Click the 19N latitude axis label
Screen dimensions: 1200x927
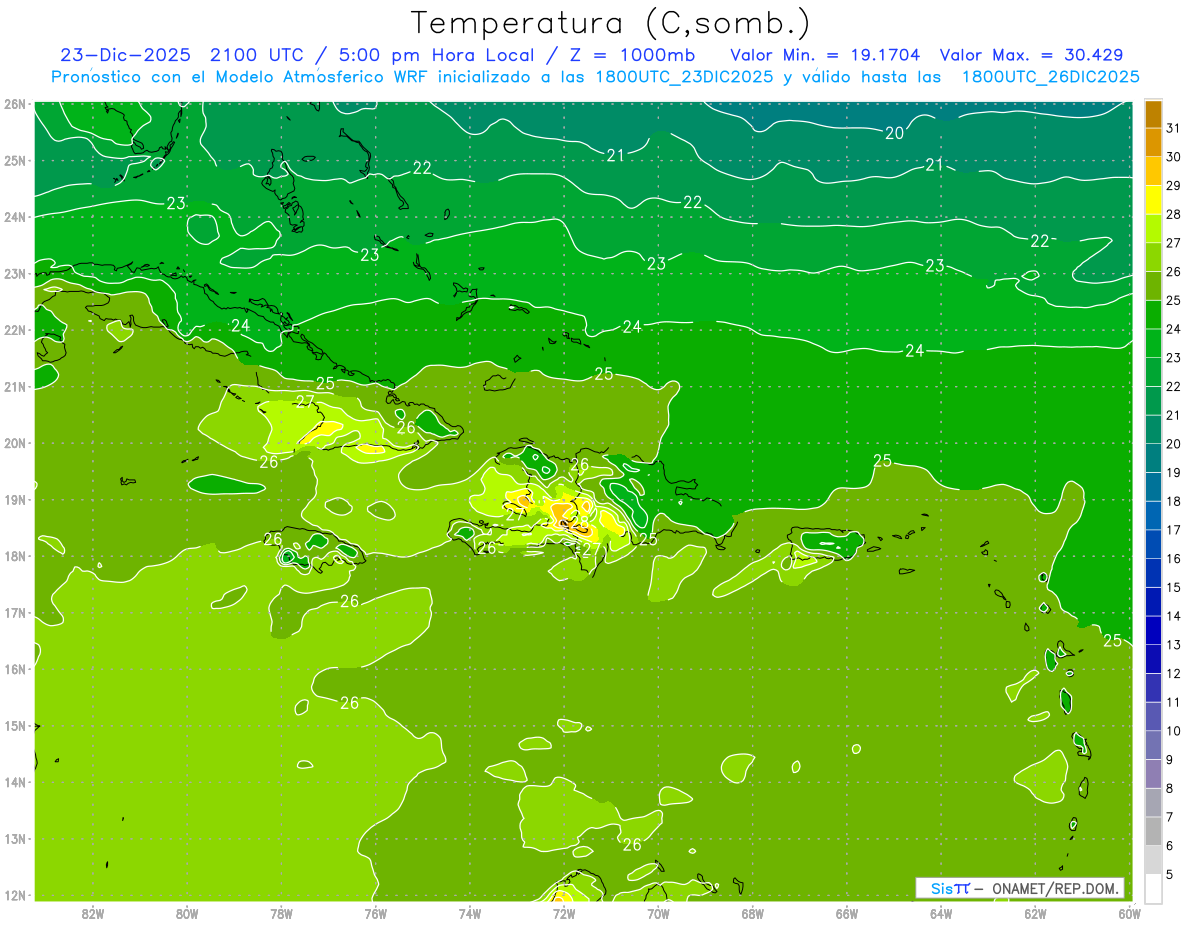[14, 499]
